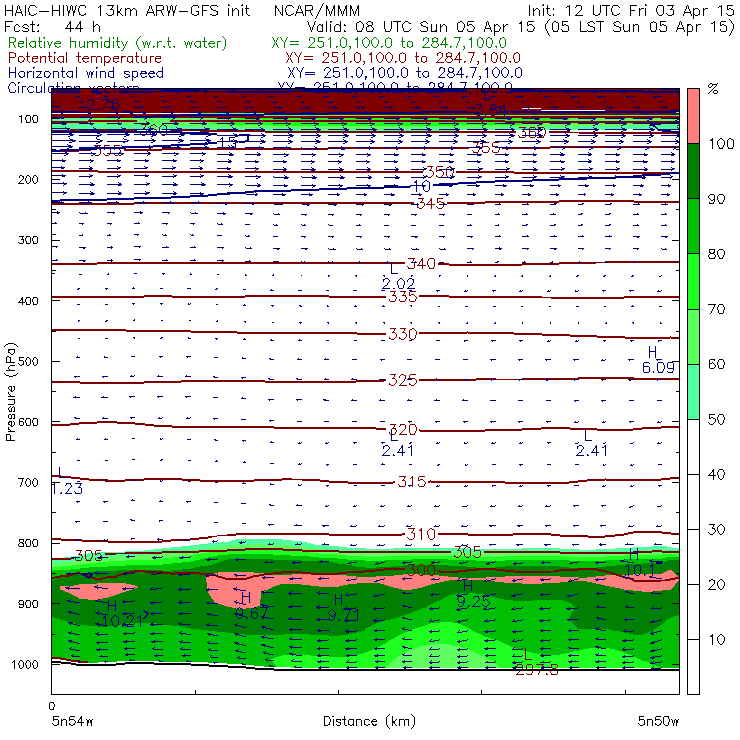
Task: Click the 70–80% bright green colorbar segment
Action: pyautogui.click(x=693, y=281)
